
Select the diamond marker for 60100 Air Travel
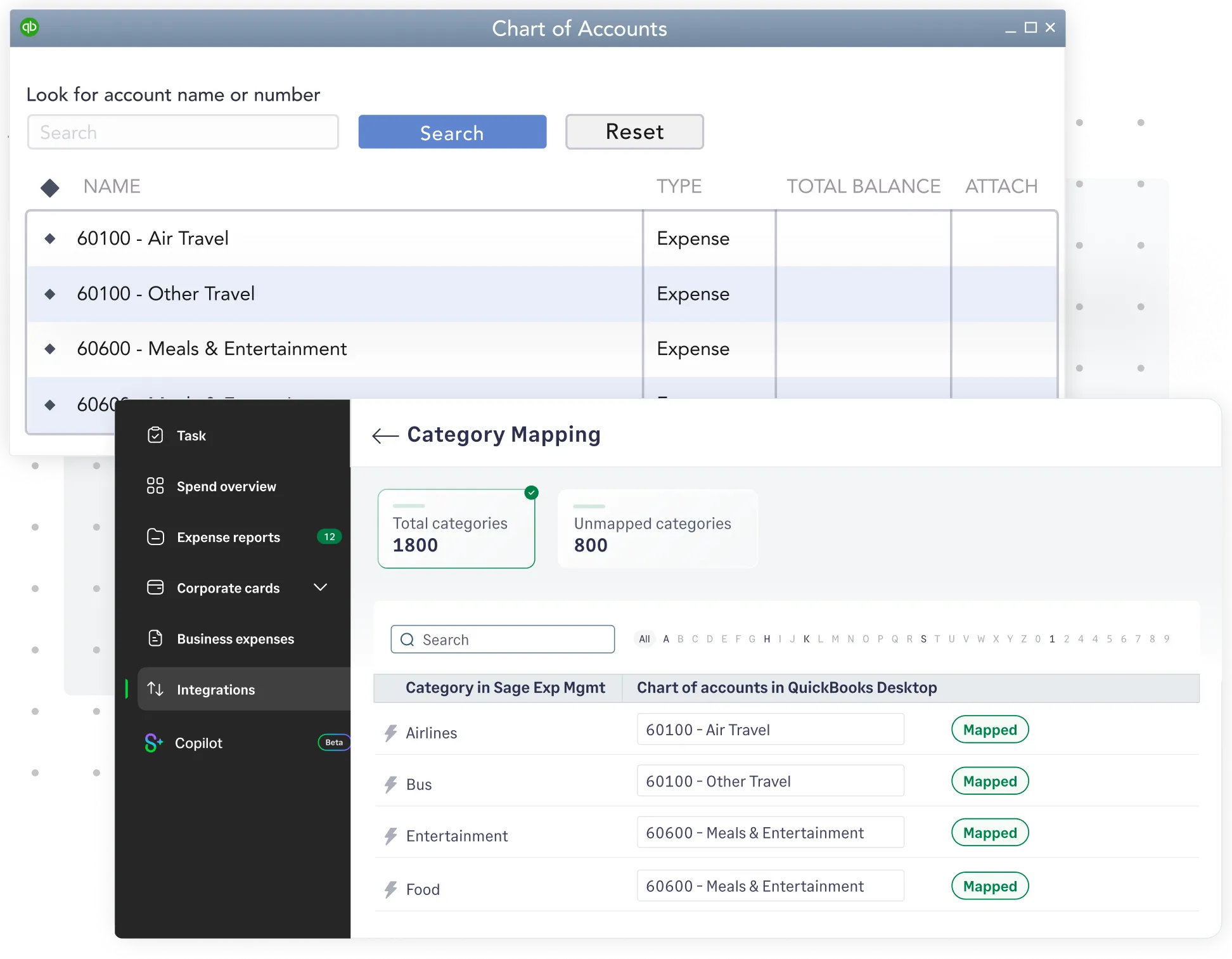point(50,238)
